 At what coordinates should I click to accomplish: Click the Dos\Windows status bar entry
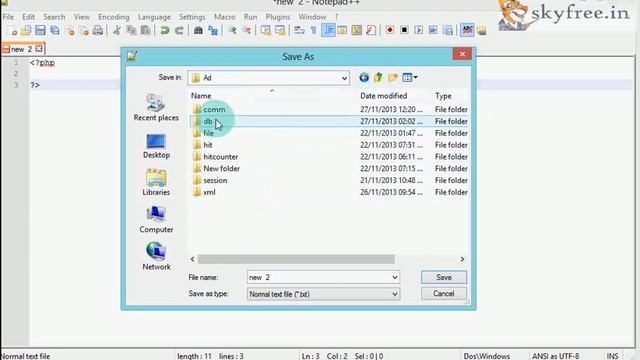pos(487,356)
